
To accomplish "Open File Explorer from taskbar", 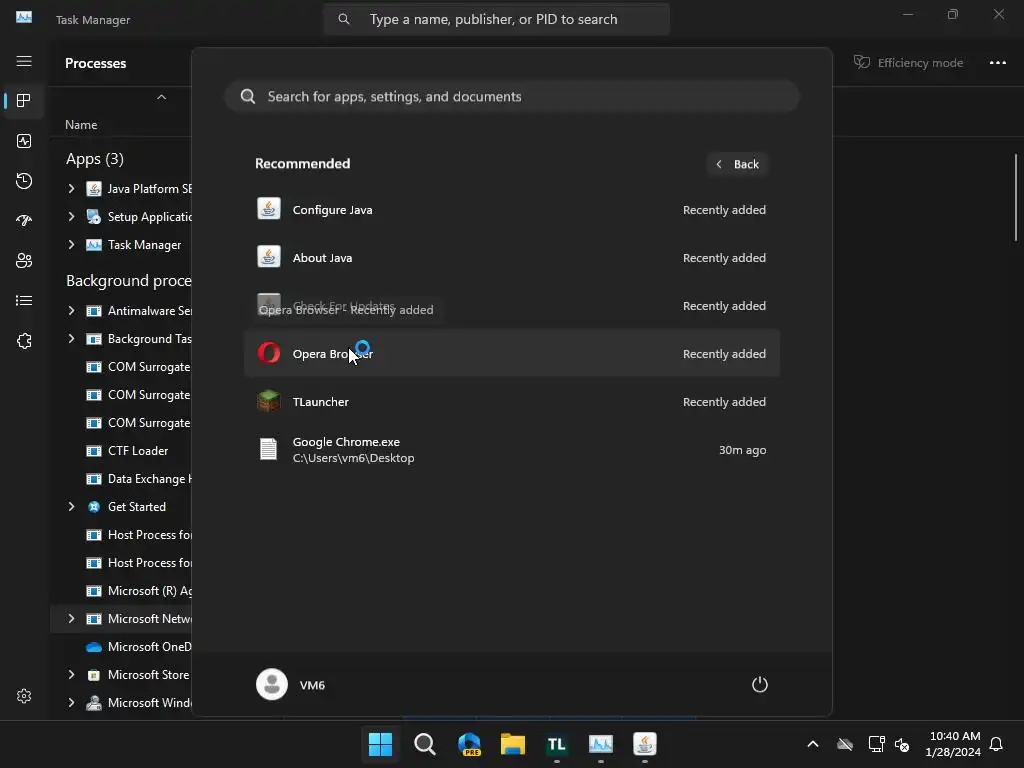I will [513, 744].
